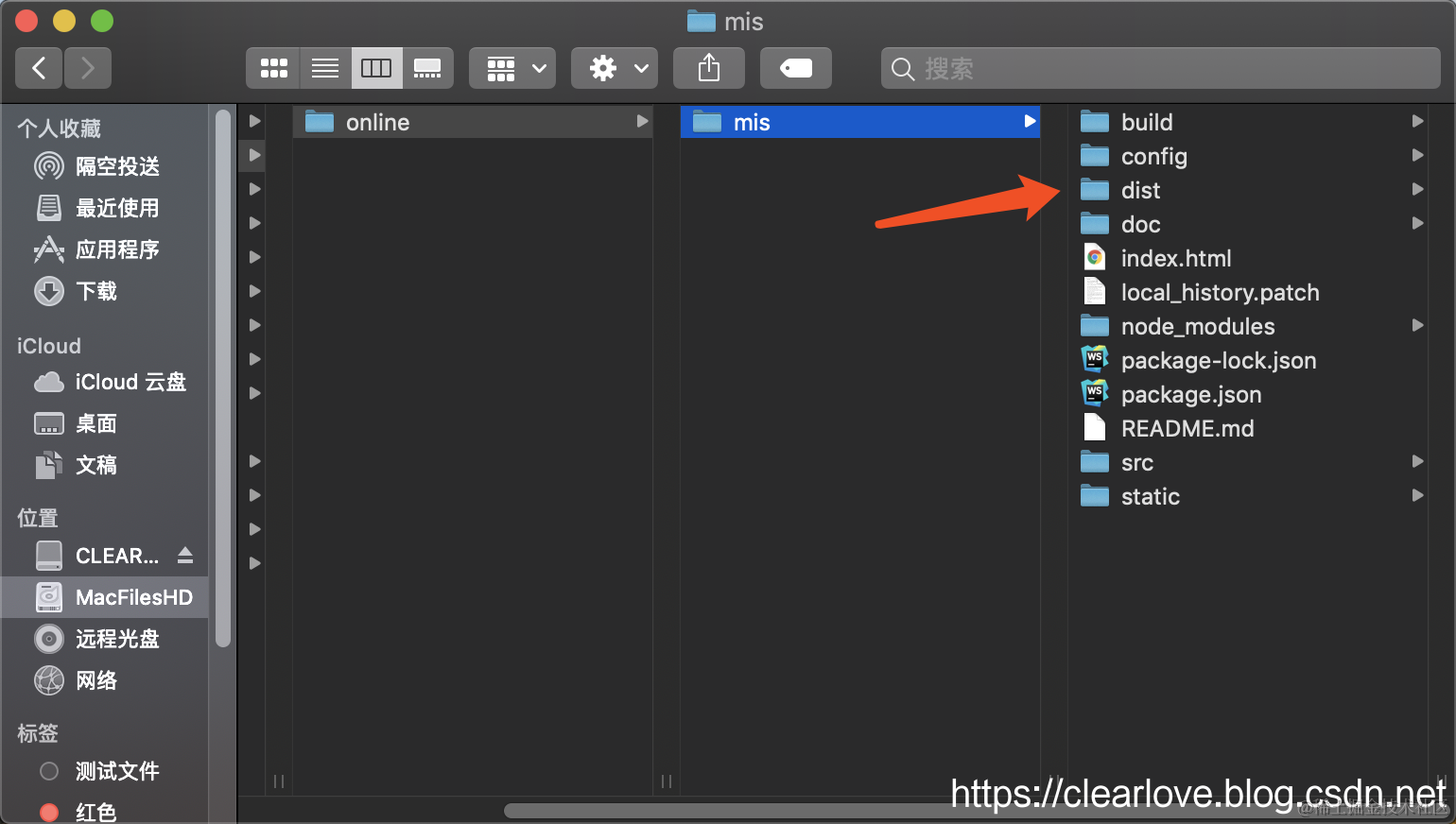Expand the doc folder arrow
This screenshot has height=824, width=1456.
(x=1417, y=223)
